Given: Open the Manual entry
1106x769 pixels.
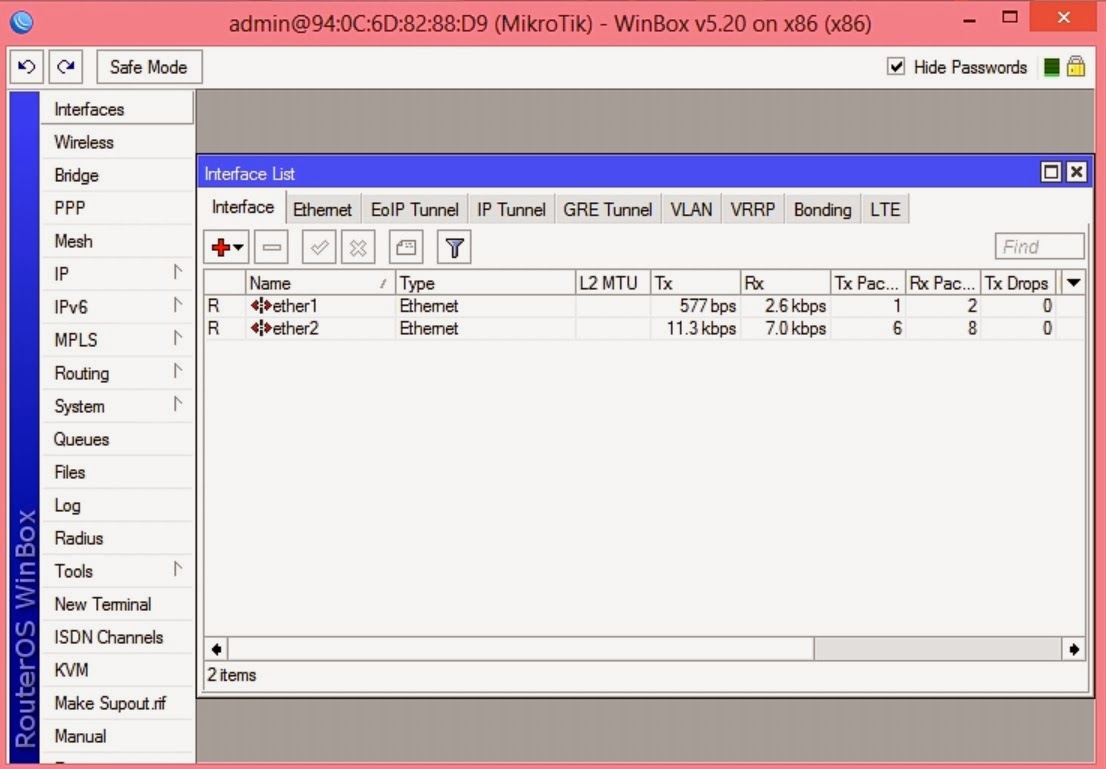Looking at the screenshot, I should click(117, 736).
